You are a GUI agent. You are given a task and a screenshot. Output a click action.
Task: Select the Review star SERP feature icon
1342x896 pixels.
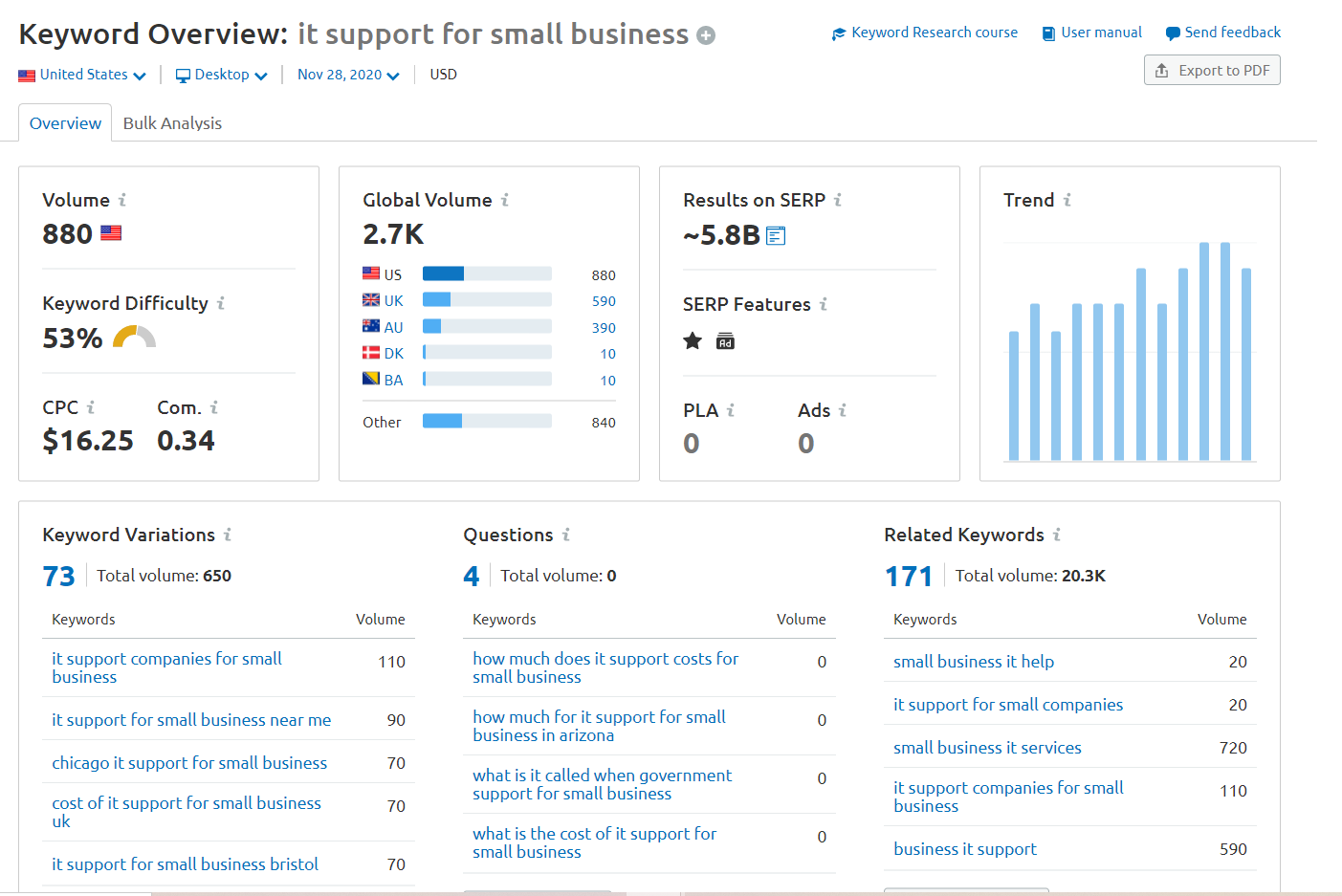(692, 340)
